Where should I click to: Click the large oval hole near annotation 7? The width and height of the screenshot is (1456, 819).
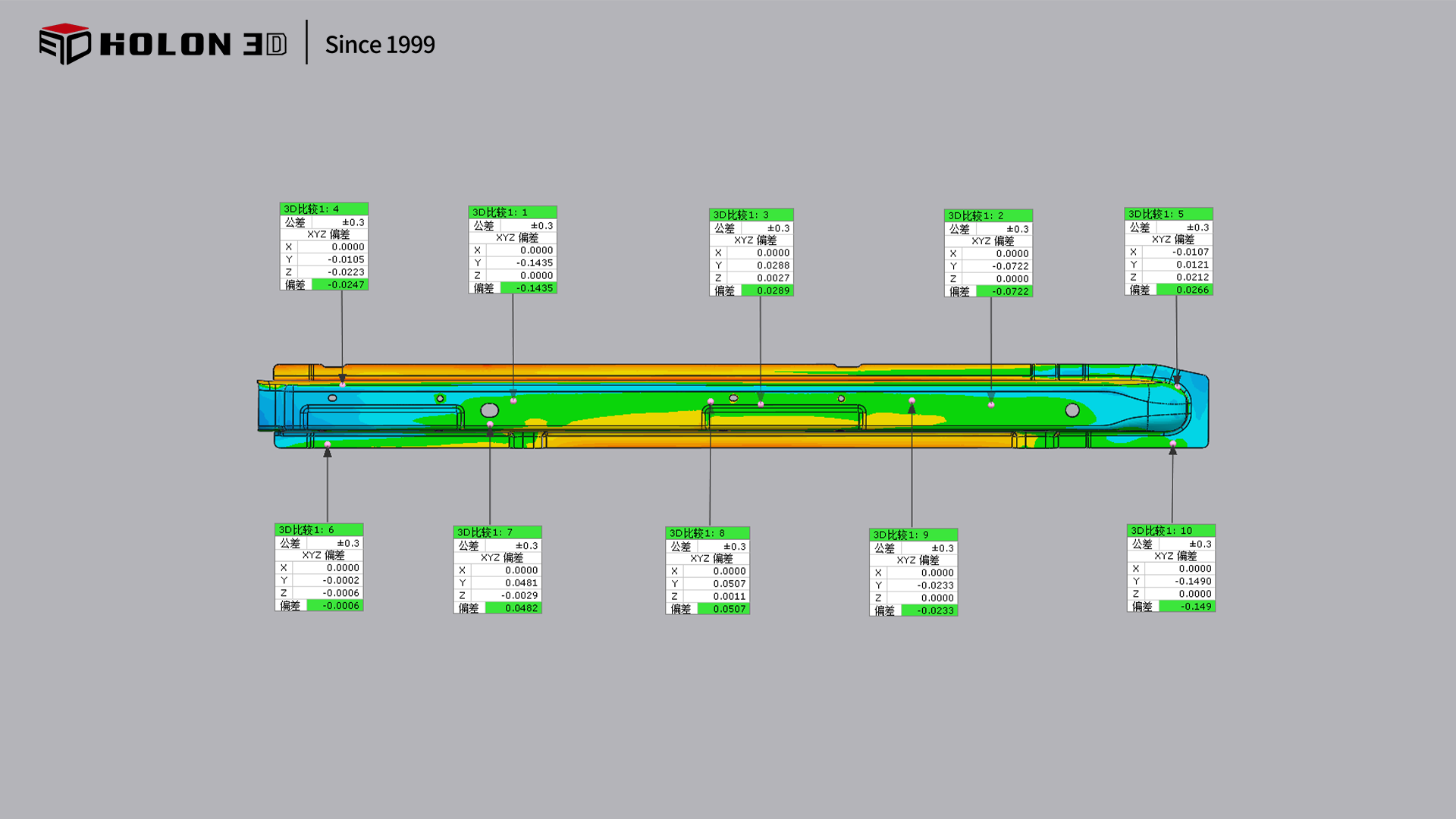[490, 410]
